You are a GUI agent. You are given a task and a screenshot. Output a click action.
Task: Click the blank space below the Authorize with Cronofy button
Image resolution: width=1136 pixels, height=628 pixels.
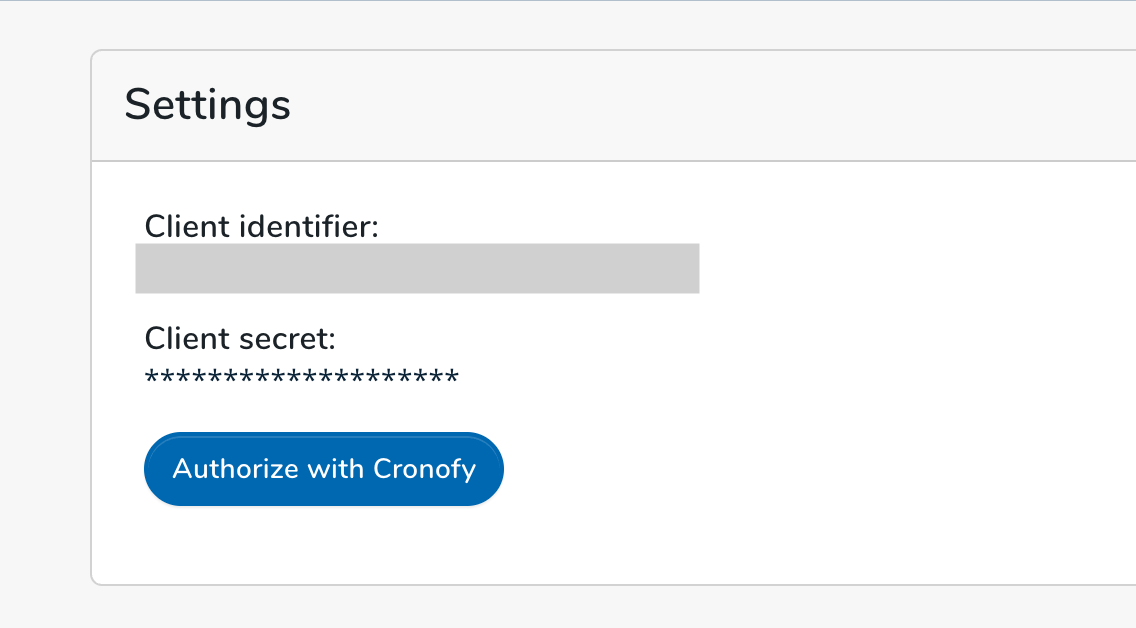pos(324,545)
